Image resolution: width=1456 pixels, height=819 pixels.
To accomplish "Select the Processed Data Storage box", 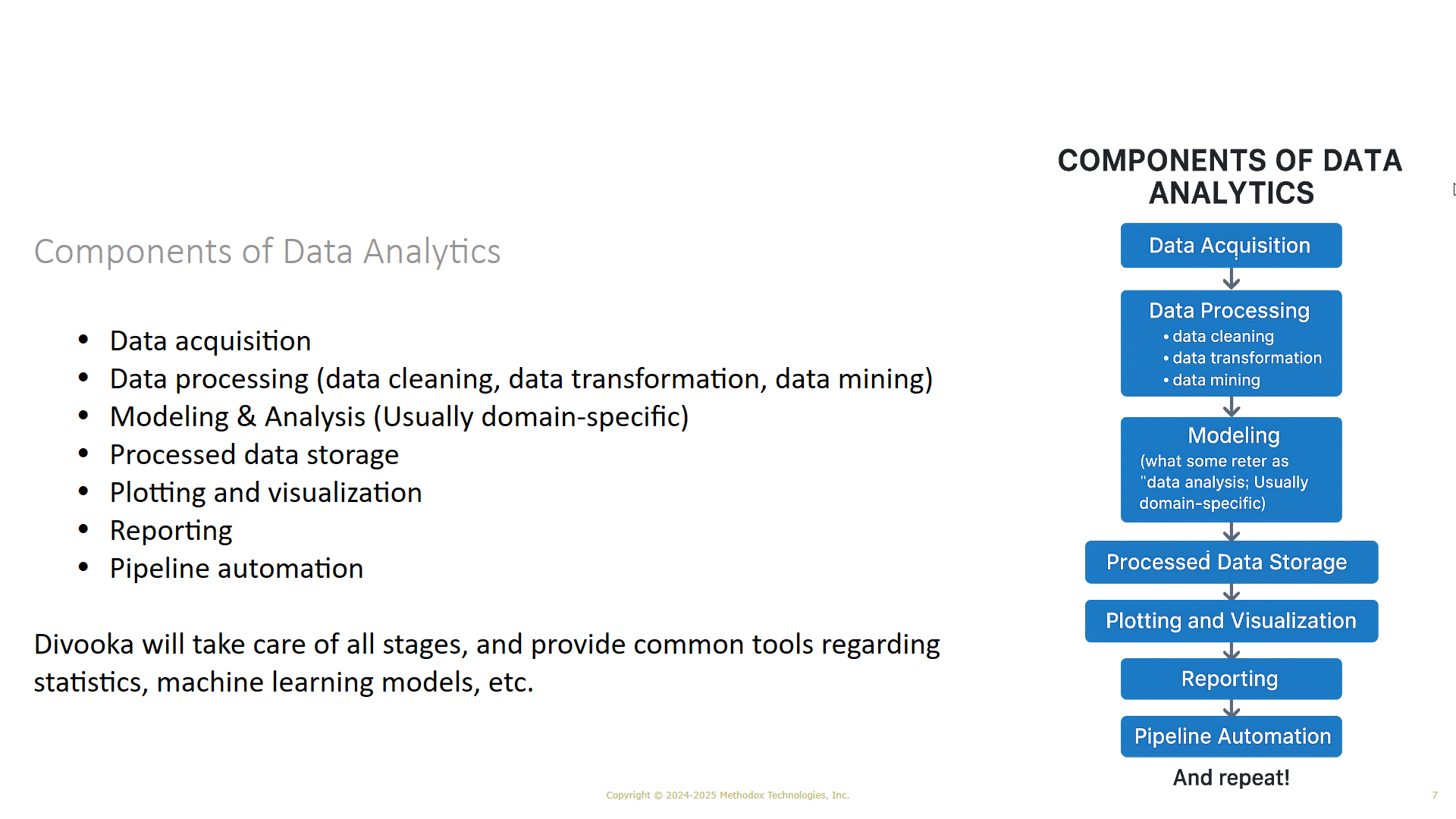I will (x=1231, y=562).
